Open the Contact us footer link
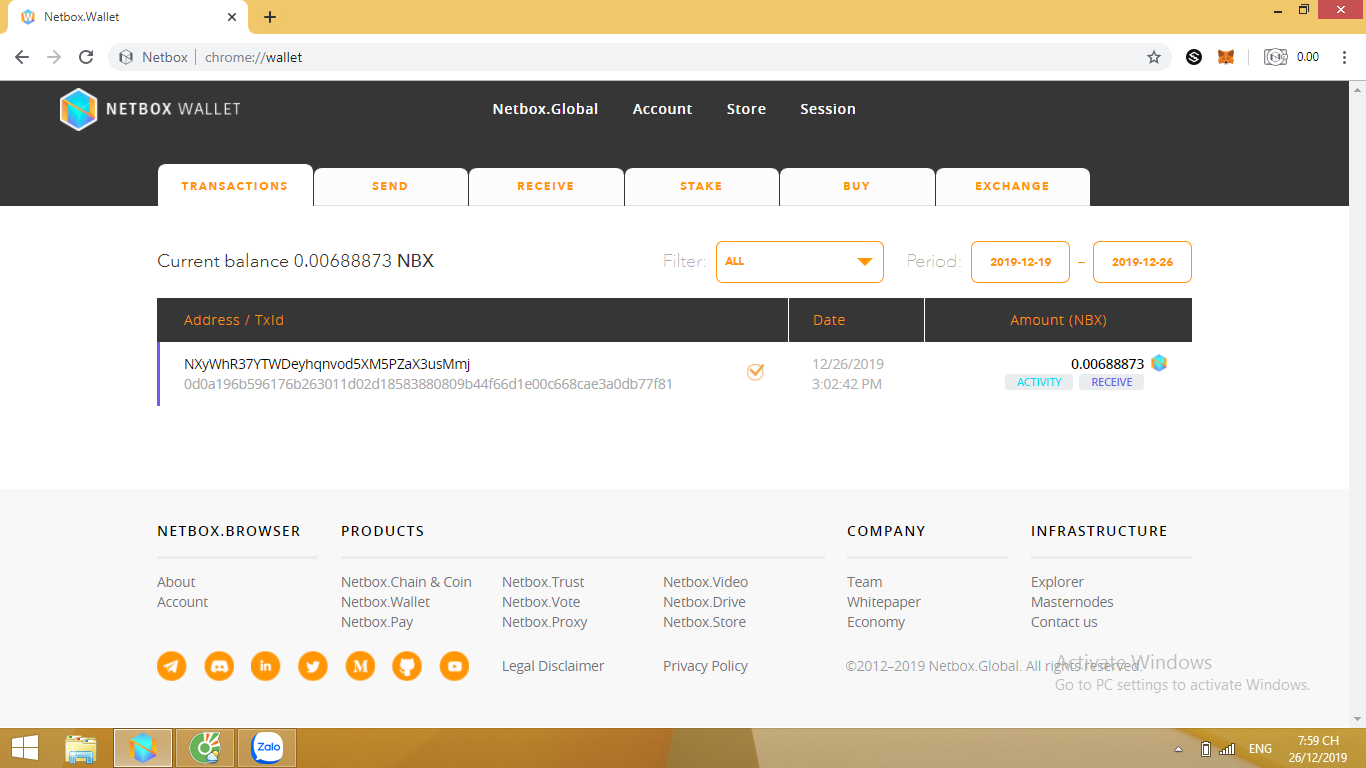This screenshot has height=768, width=1366. [1064, 622]
